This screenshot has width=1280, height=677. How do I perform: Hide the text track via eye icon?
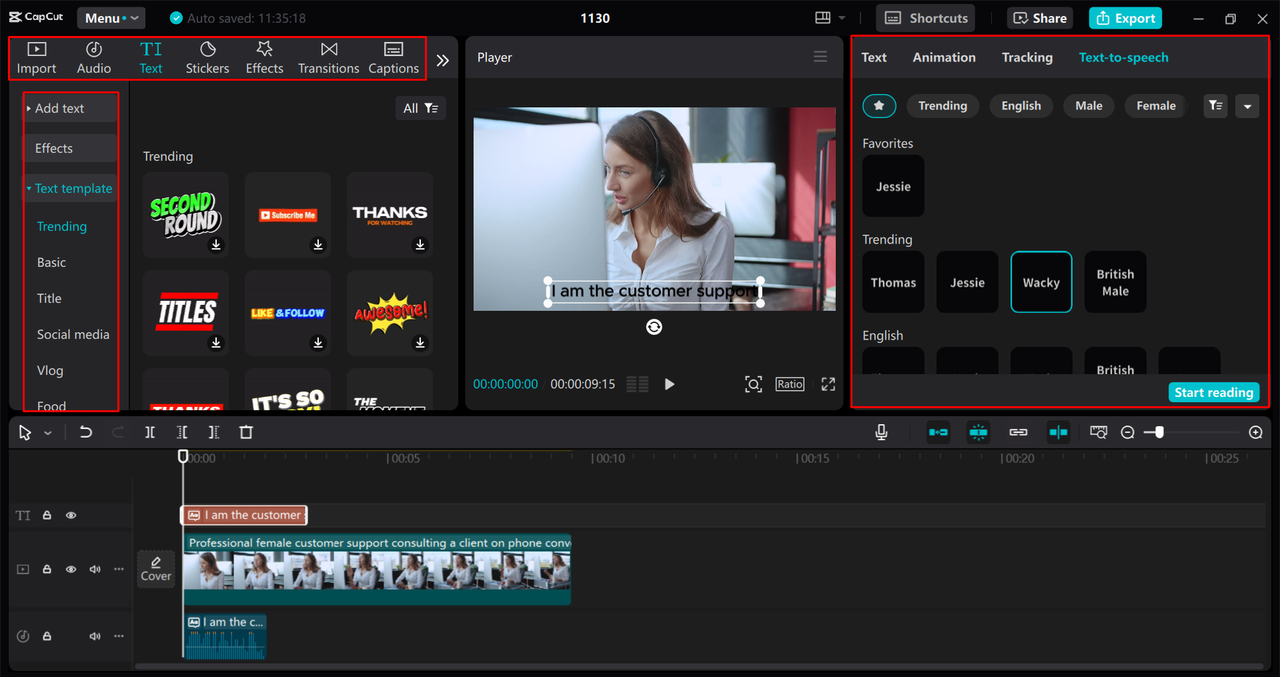pyautogui.click(x=71, y=516)
